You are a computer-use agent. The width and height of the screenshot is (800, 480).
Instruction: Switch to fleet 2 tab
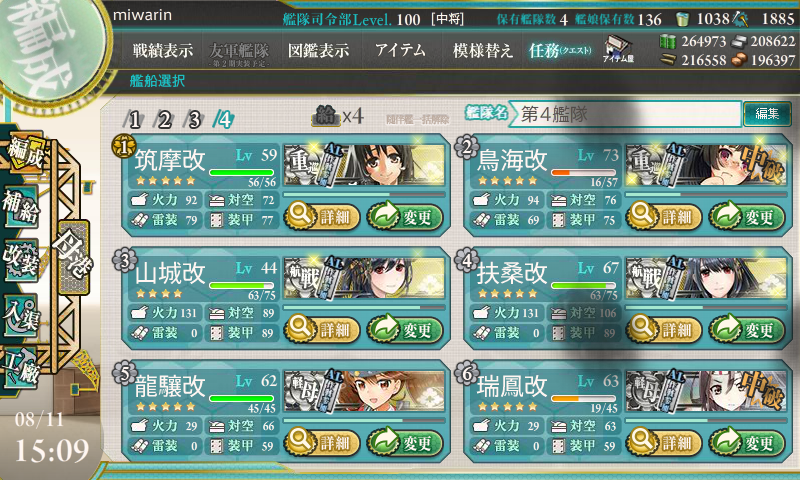coord(163,120)
